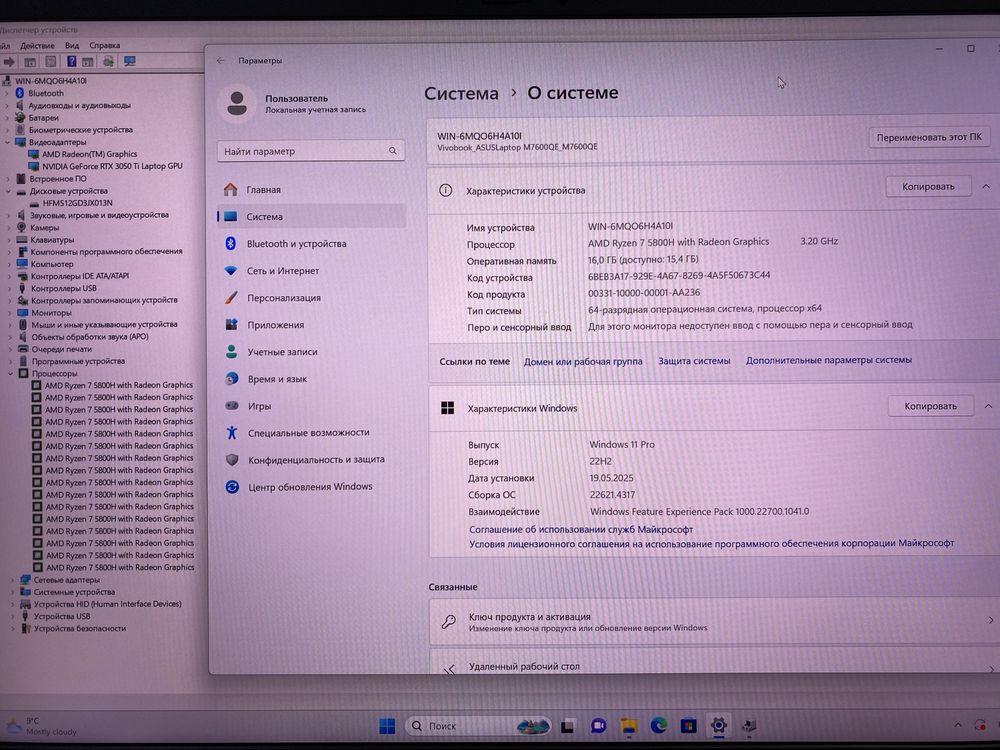Screen dimensions: 1000x750
Task: Click the Персонализация brush icon
Action: pyautogui.click(x=231, y=298)
